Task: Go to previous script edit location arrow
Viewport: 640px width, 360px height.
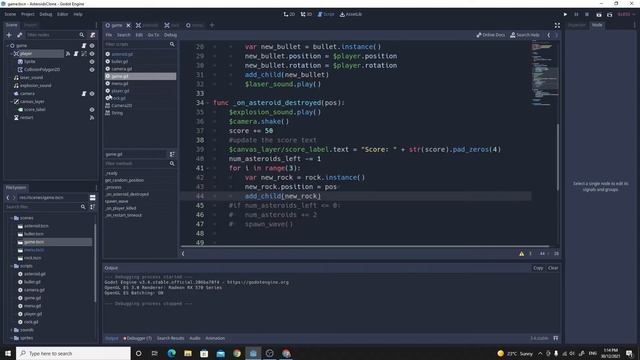Action: pyautogui.click(x=549, y=35)
